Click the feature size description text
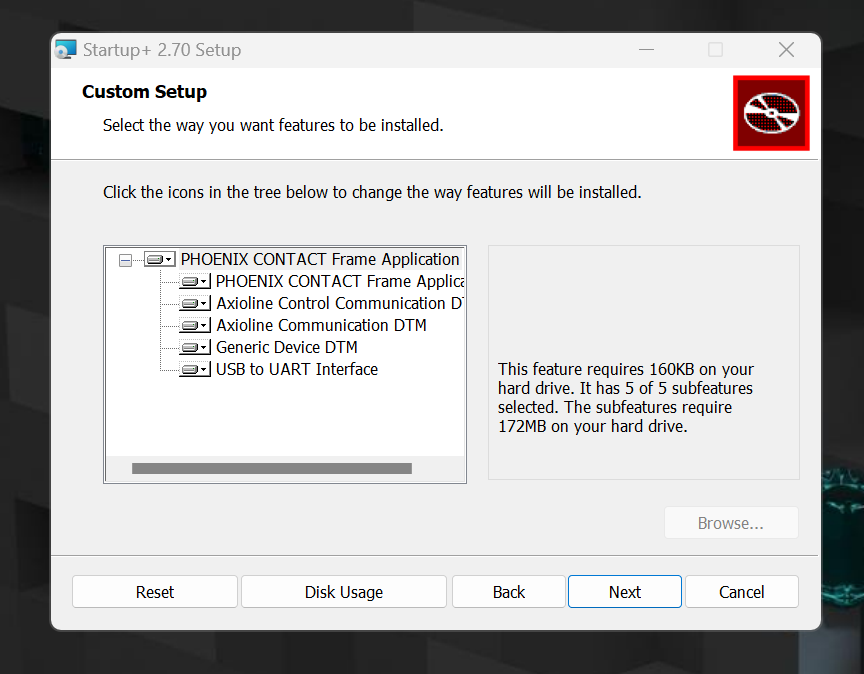Image resolution: width=864 pixels, height=674 pixels. point(626,397)
